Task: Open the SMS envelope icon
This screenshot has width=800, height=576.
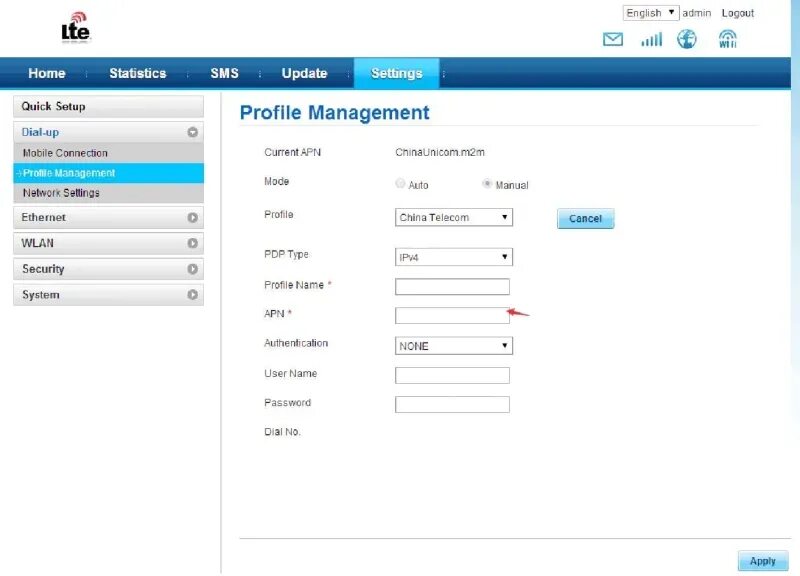Action: pyautogui.click(x=612, y=39)
